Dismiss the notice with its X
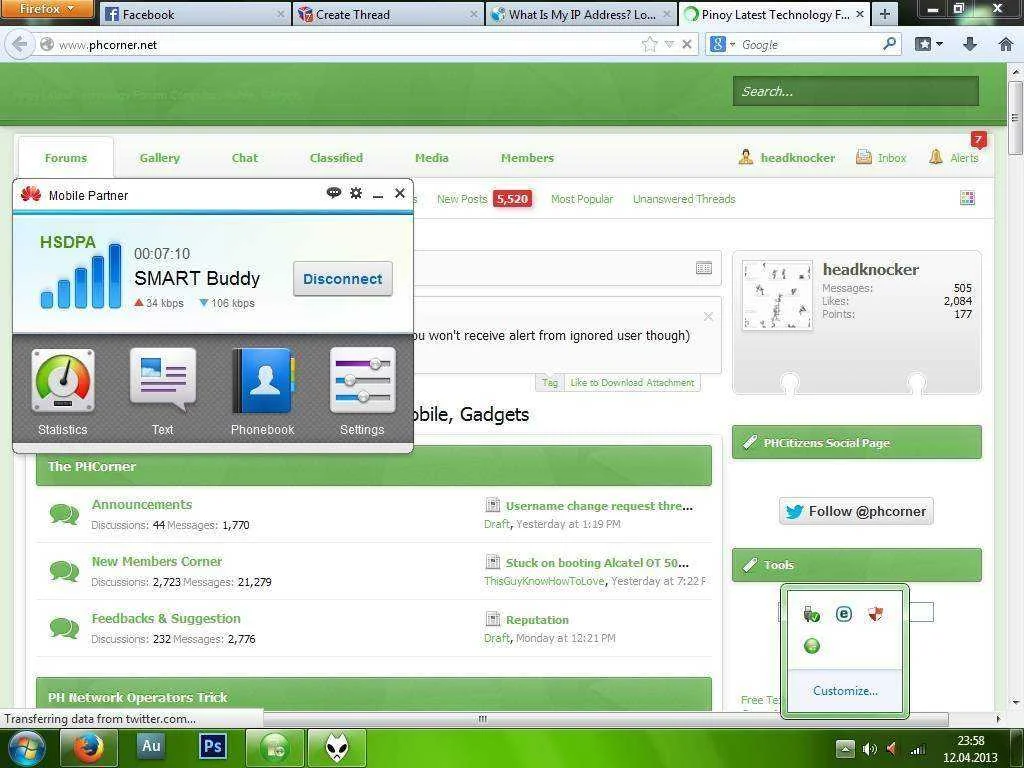 point(708,316)
